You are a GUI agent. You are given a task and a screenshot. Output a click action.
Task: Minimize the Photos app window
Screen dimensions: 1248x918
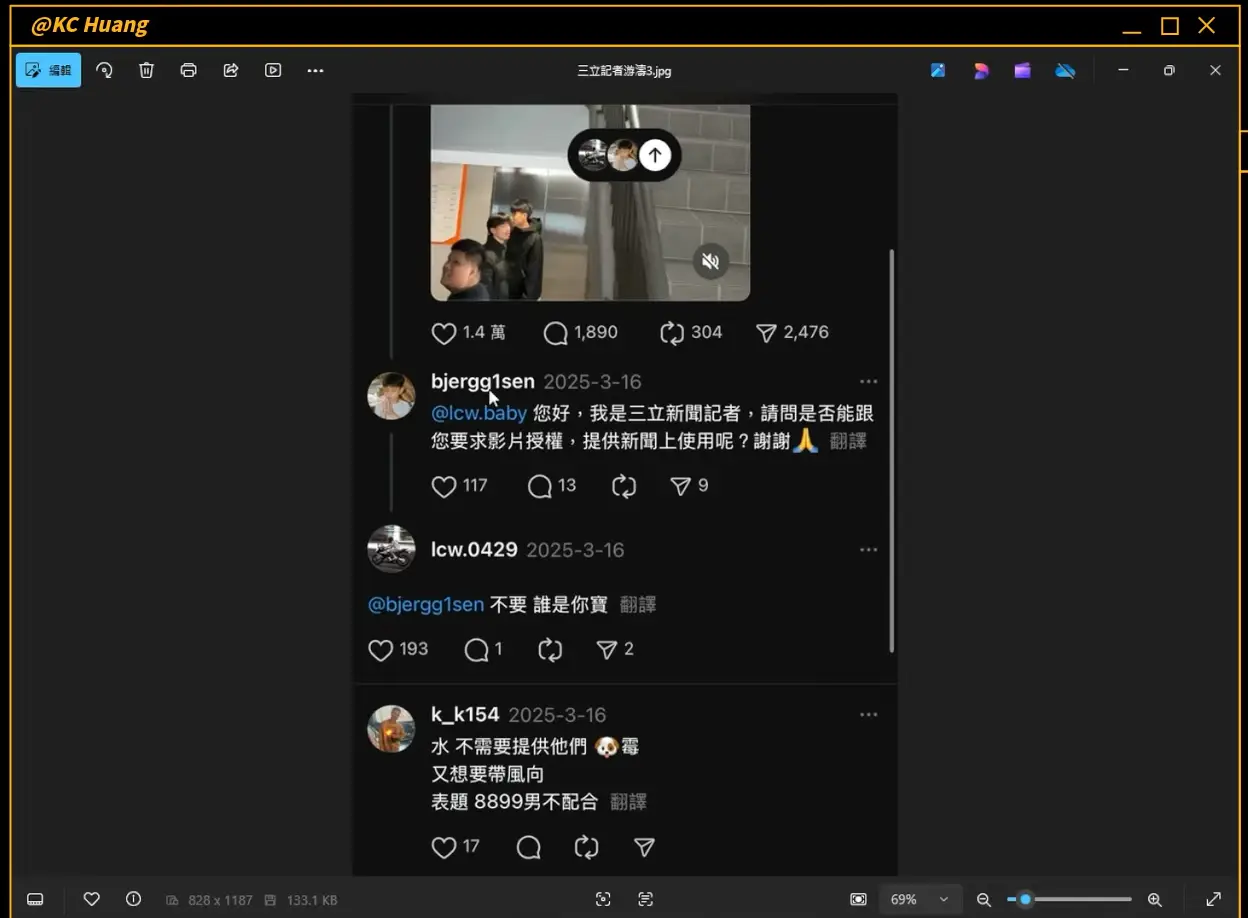pyautogui.click(x=1123, y=70)
